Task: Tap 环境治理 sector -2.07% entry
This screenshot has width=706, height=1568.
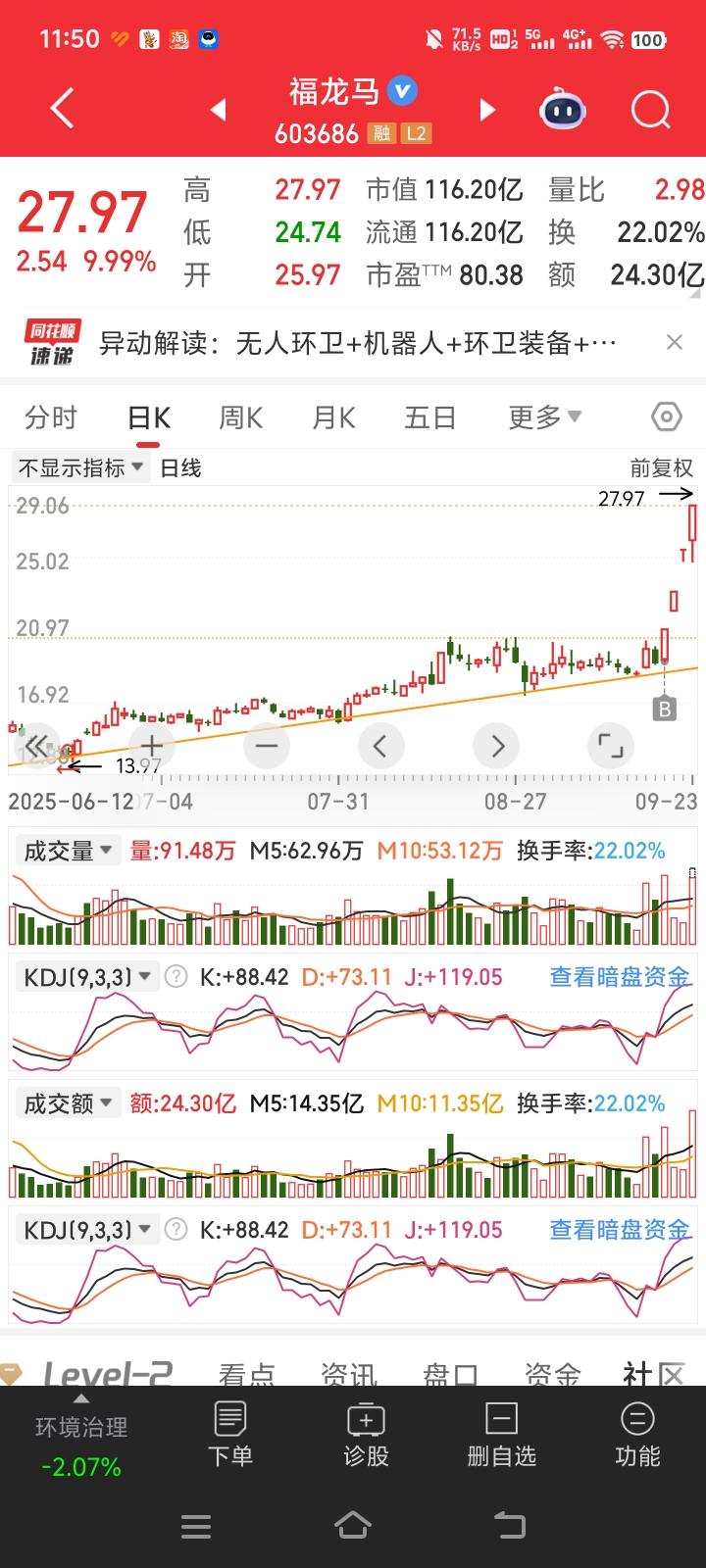Action: [x=81, y=1446]
